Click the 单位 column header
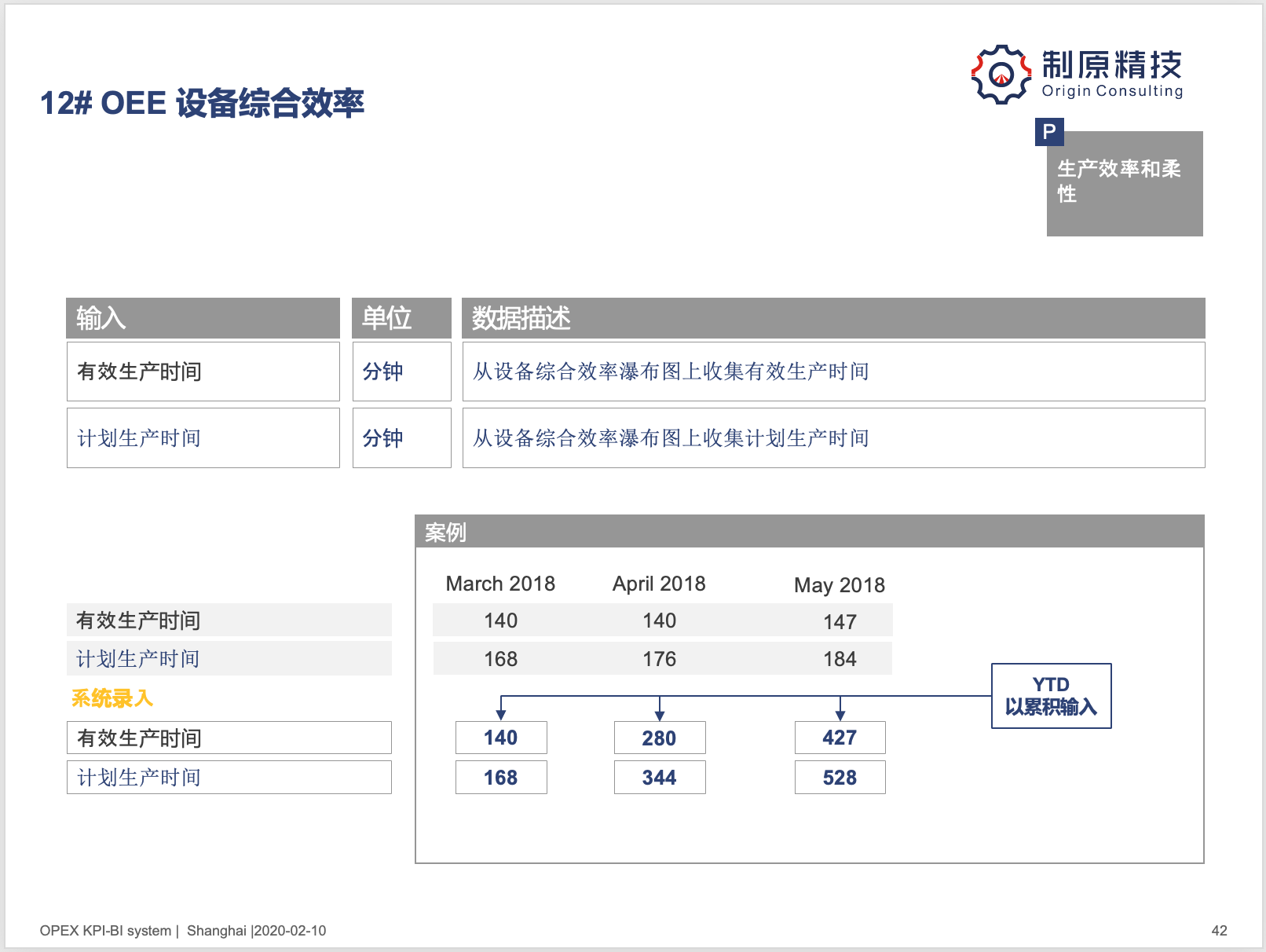 pos(401,318)
